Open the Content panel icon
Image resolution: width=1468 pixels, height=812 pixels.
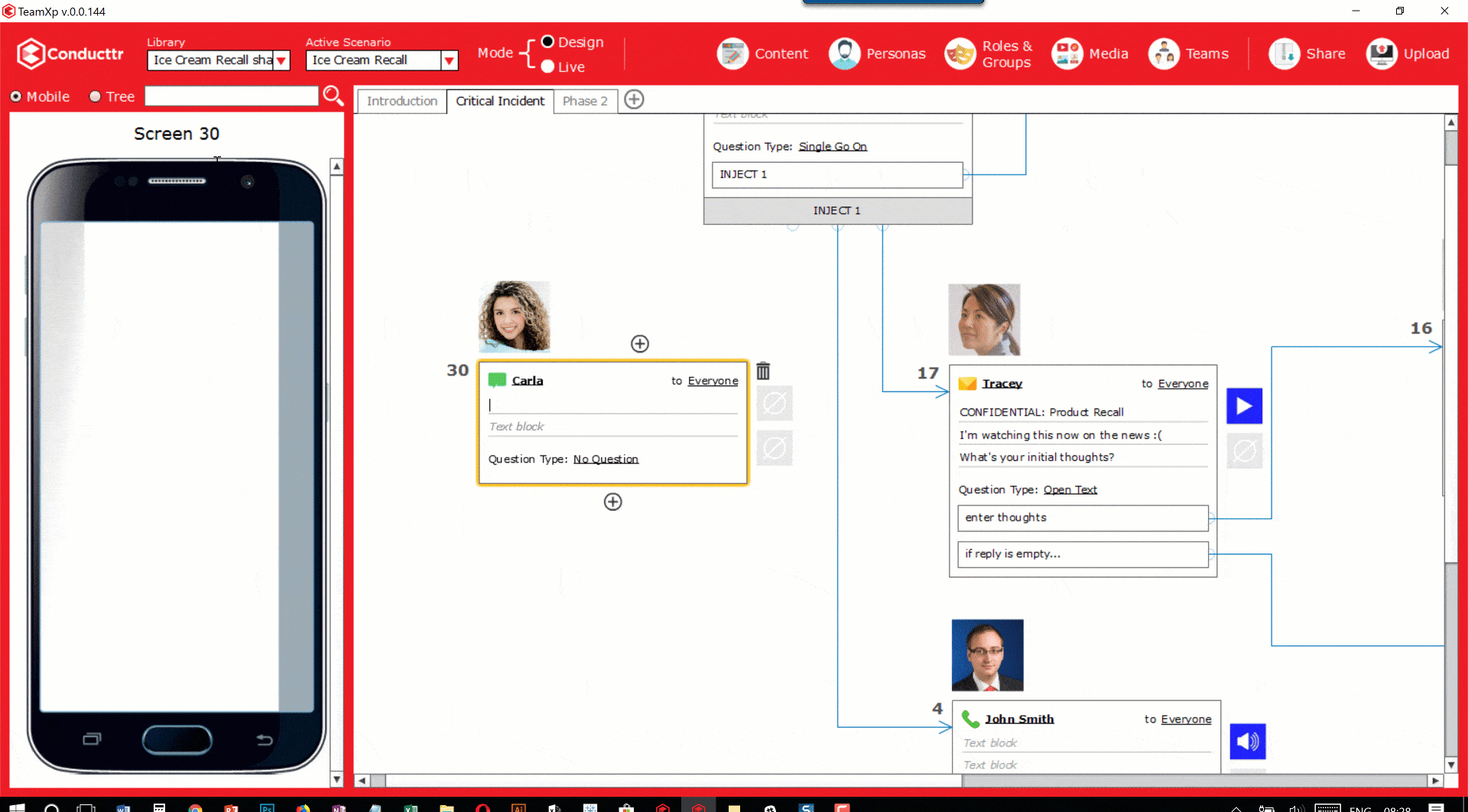point(732,54)
